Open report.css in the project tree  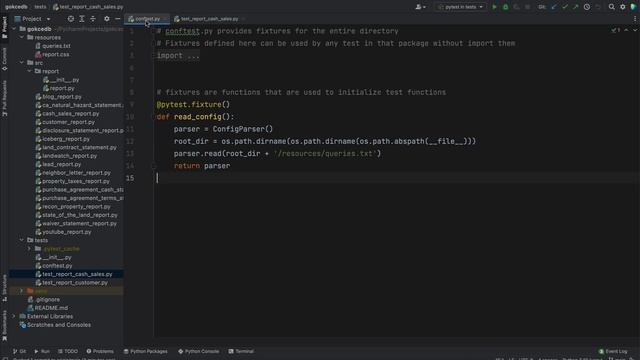coord(52,54)
